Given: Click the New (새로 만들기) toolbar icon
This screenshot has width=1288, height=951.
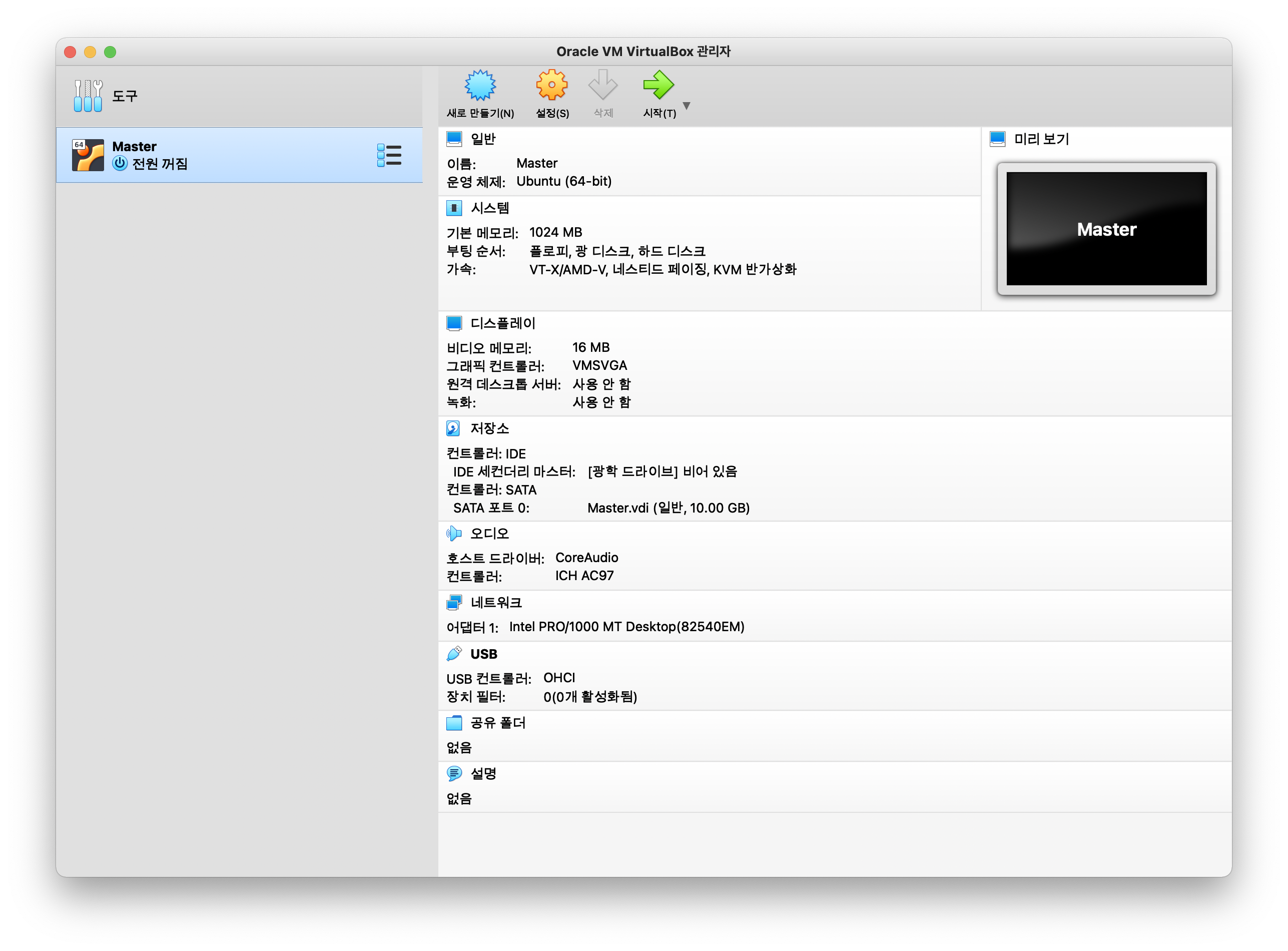Looking at the screenshot, I should coord(480,86).
